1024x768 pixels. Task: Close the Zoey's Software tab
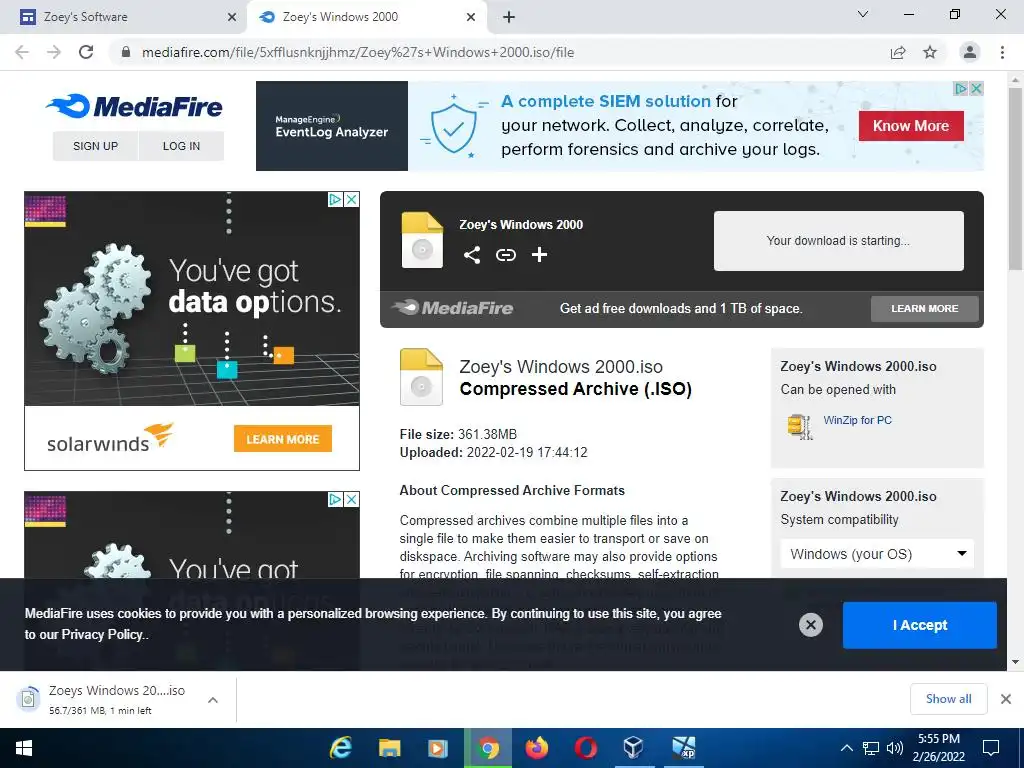pos(232,17)
